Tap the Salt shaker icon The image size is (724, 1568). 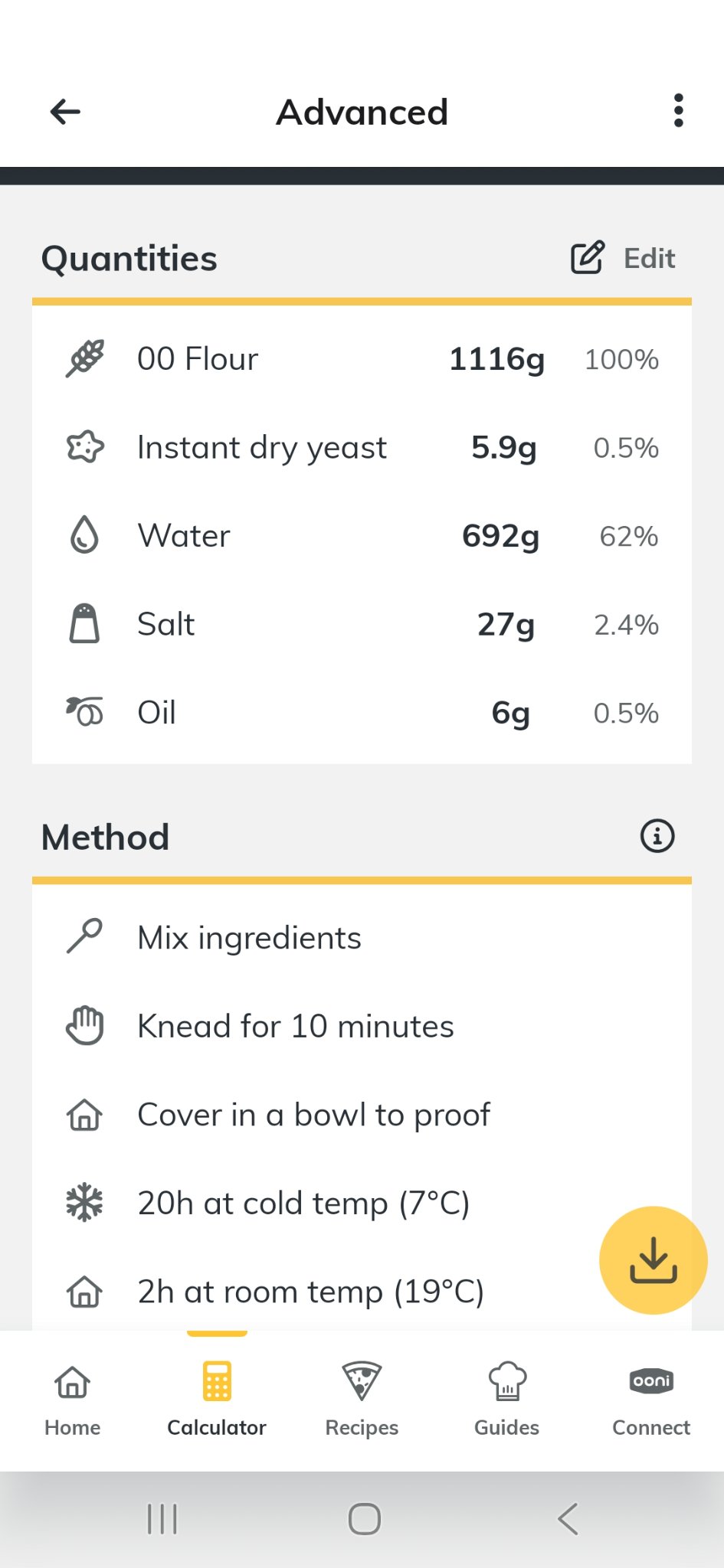click(x=84, y=623)
